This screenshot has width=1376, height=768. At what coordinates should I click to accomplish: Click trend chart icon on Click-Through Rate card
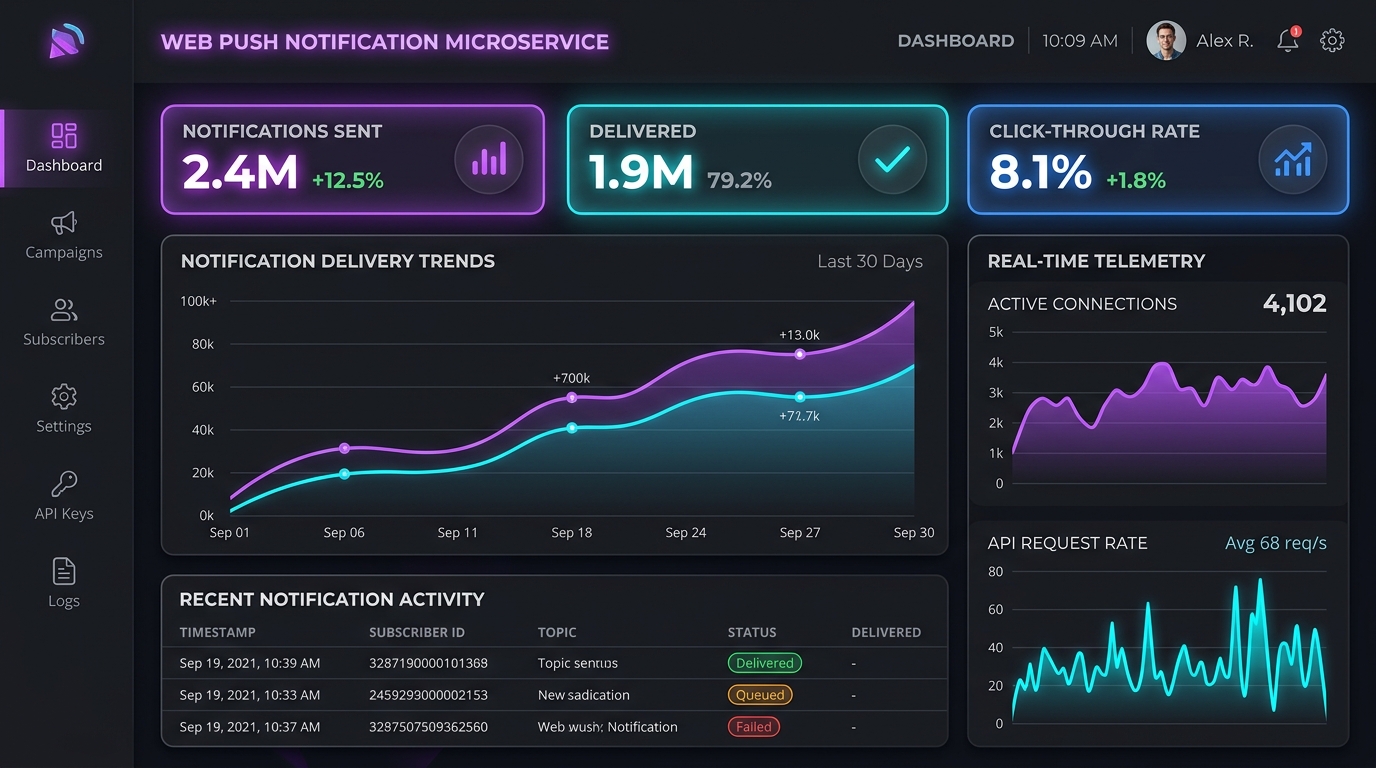tap(1293, 159)
